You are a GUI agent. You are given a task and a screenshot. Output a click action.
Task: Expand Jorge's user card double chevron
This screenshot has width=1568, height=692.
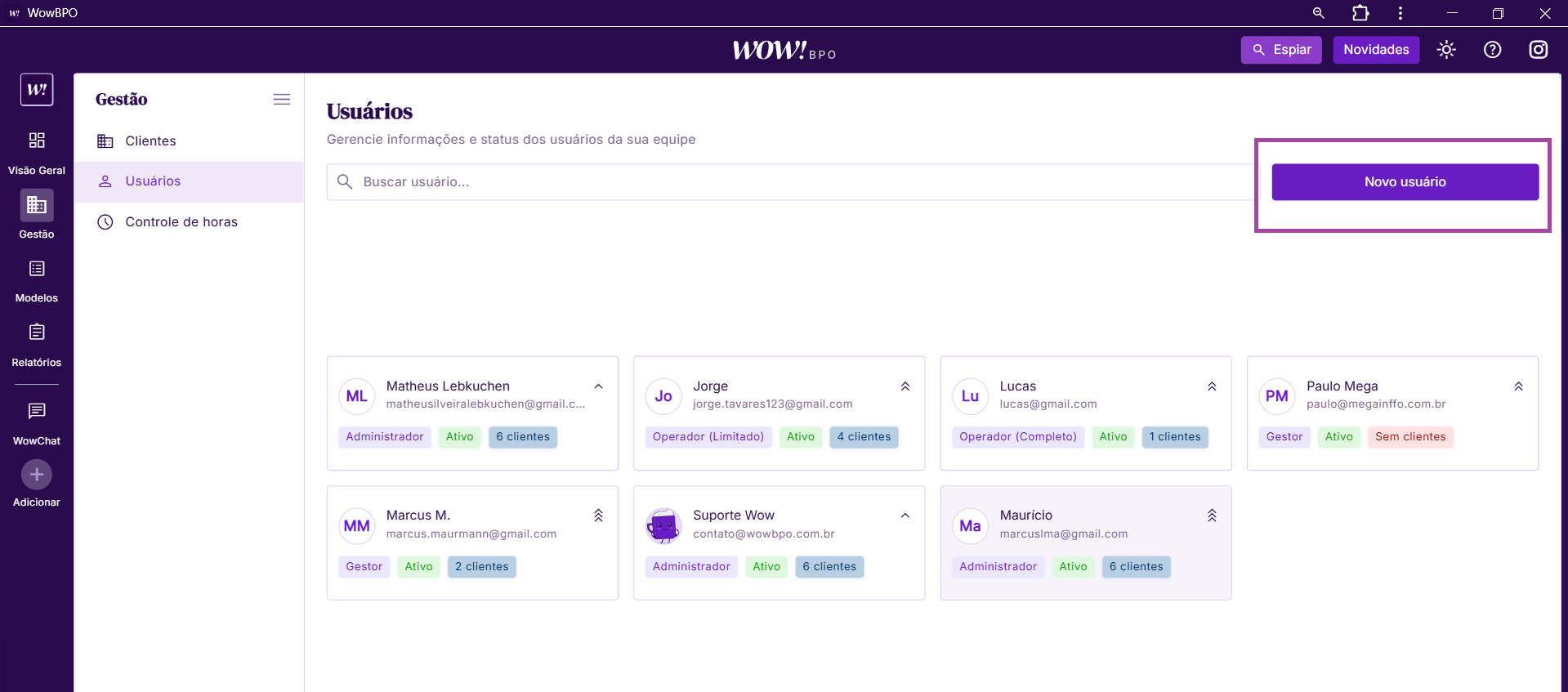pos(905,386)
